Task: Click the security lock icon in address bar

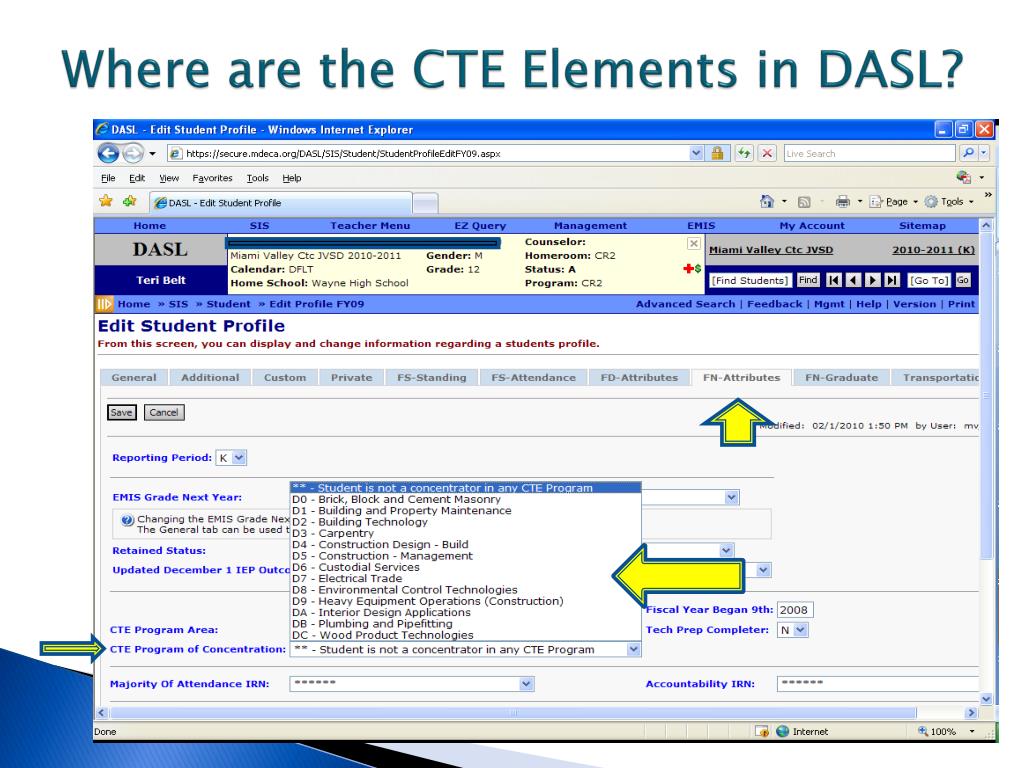Action: coord(717,153)
